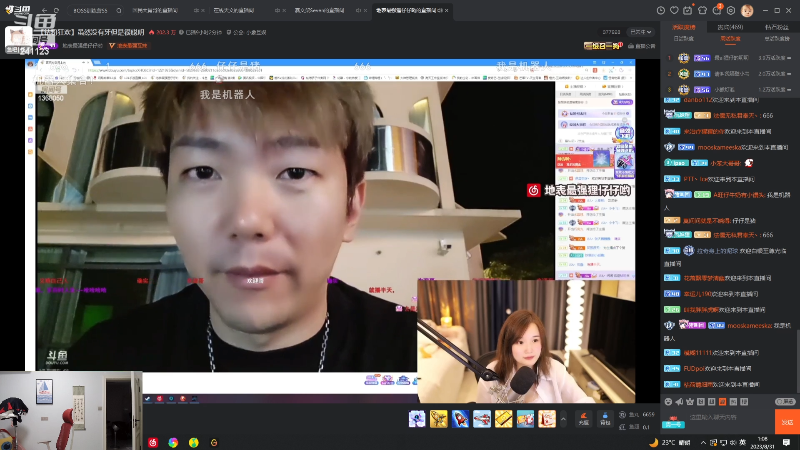Send the orange calendar gift
Image resolution: width=800 pixels, height=450 pixels.
(547, 419)
